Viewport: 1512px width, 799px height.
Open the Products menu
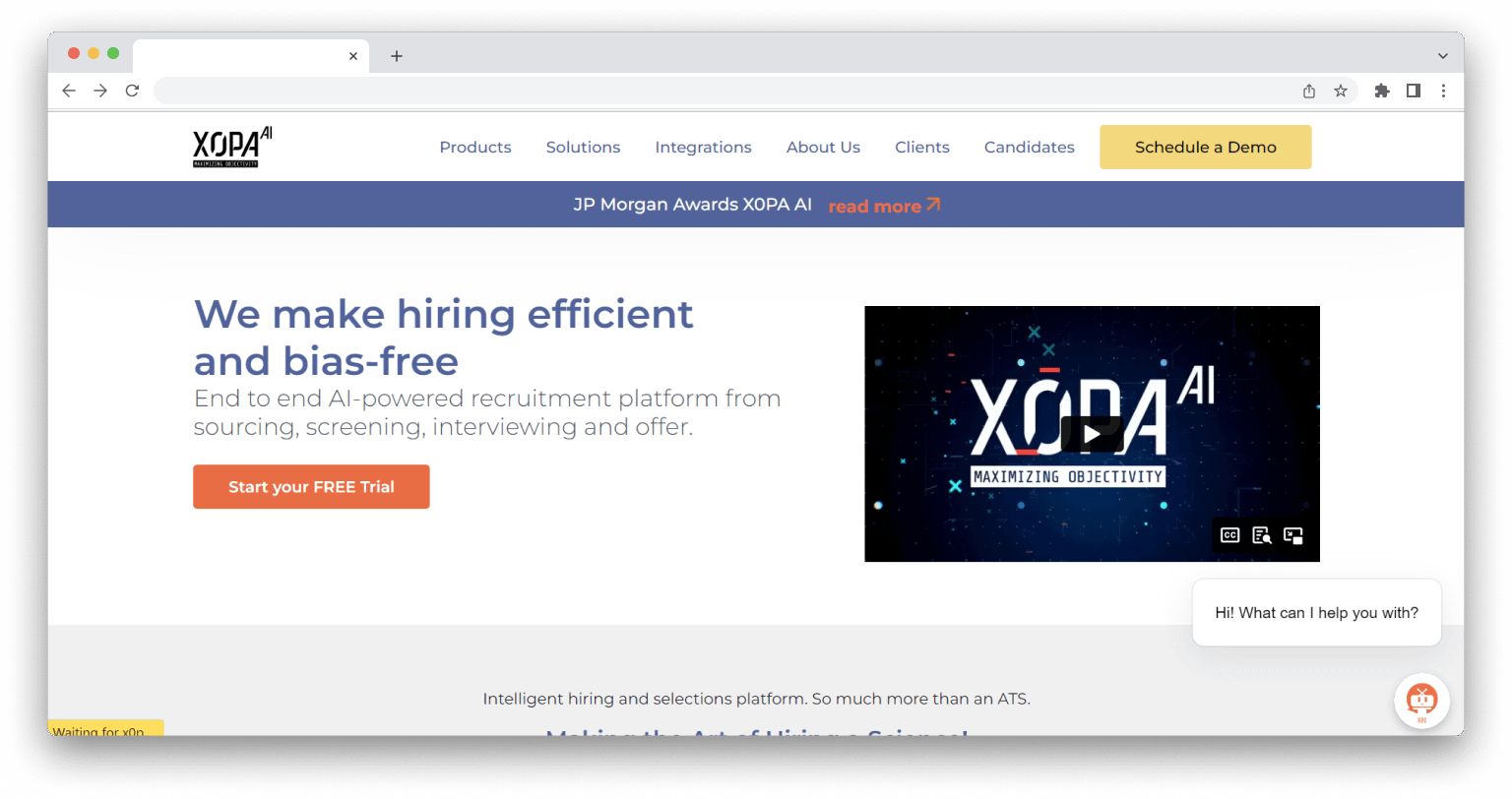click(x=474, y=148)
